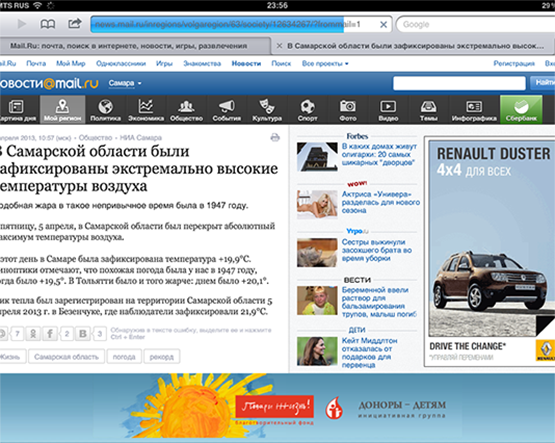The width and height of the screenshot is (555, 443).
Task: Tap the Safari share arrow icon
Action: point(75,24)
